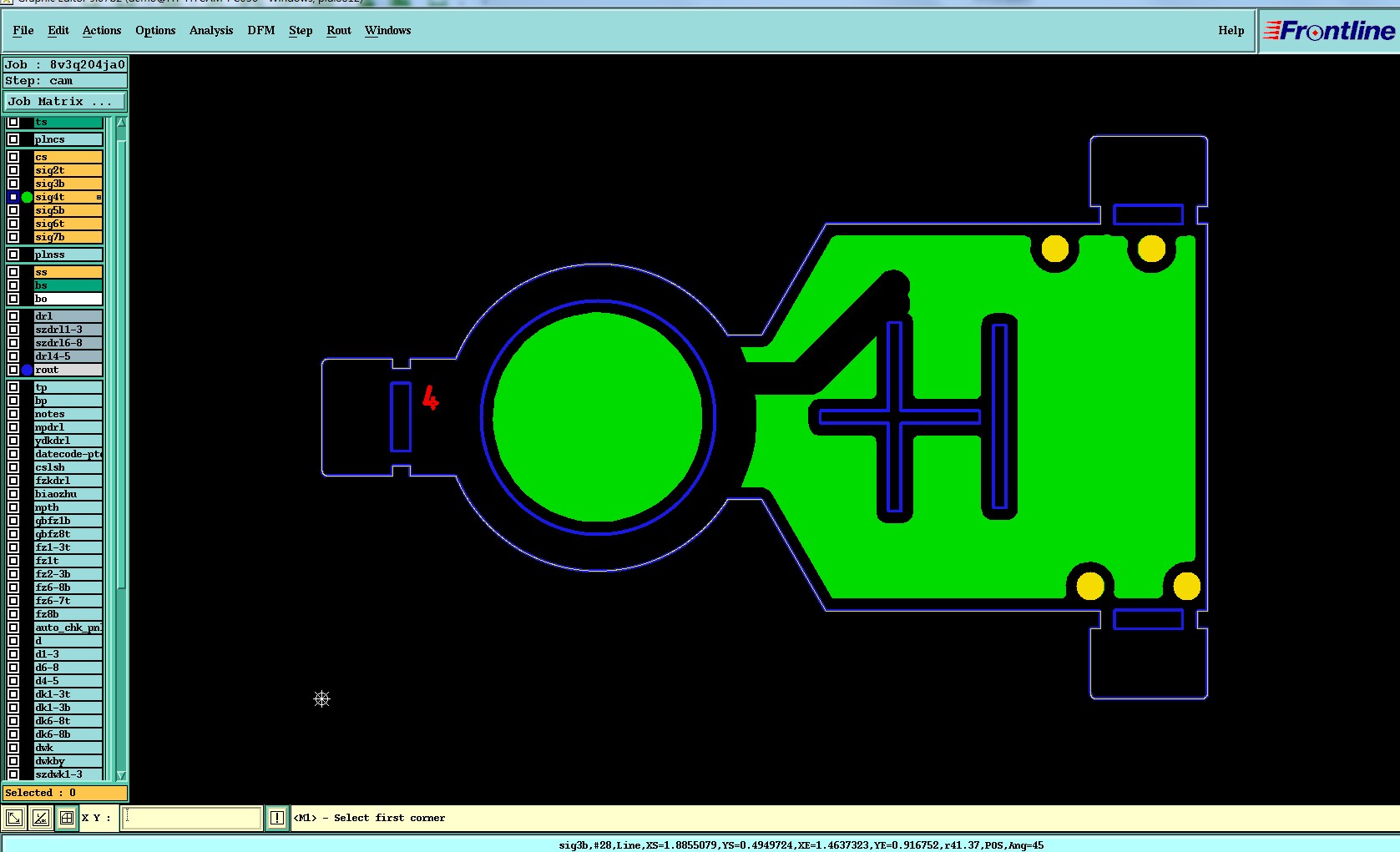Toggle the checkbox for layer bo
The width and height of the screenshot is (1400, 852).
click(13, 299)
